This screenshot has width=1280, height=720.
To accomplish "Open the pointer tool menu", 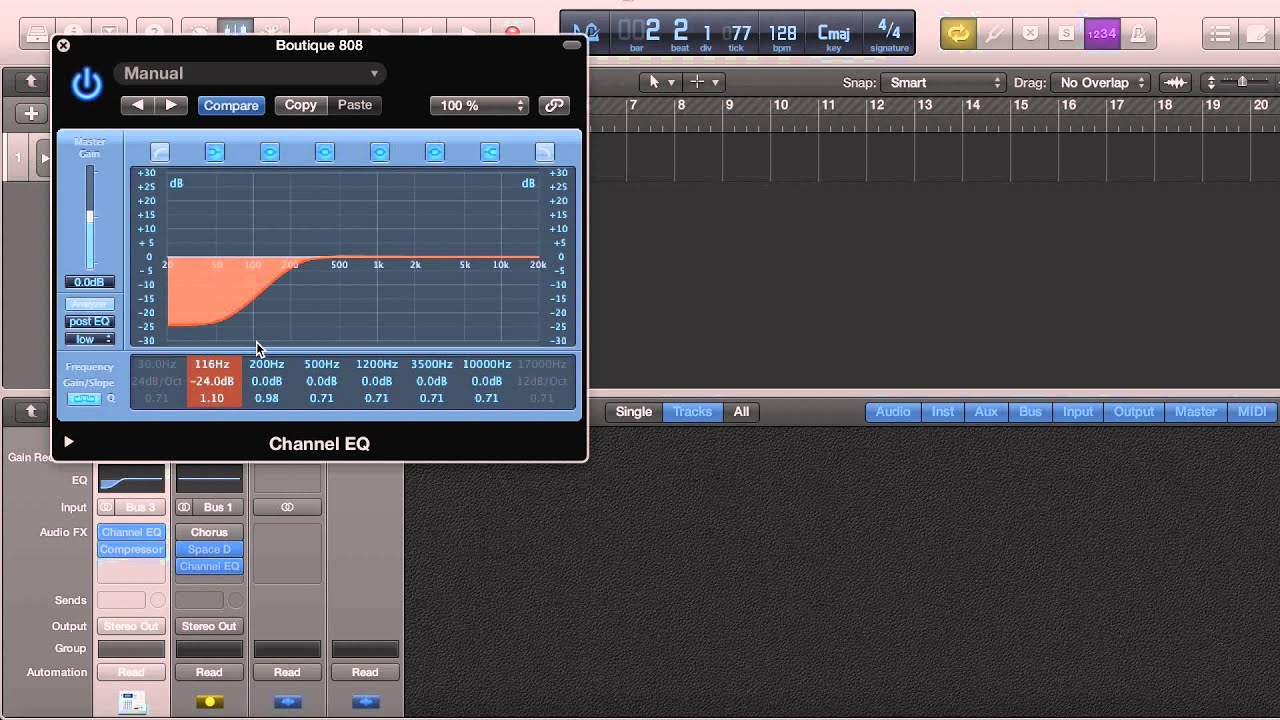I will coord(660,82).
